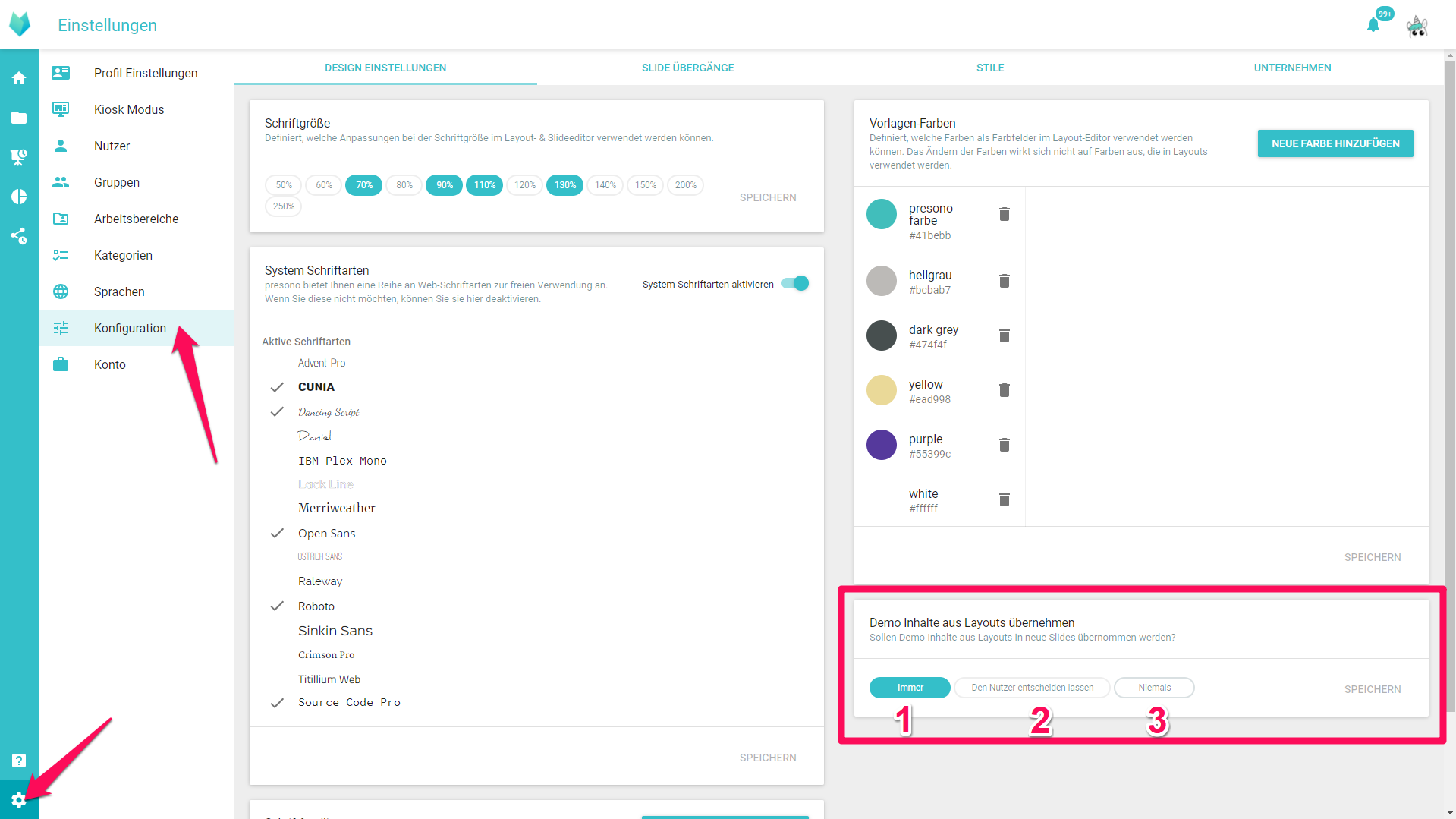Toggle System Schriftarten aktivieren switch
Viewport: 1456px width, 819px height.
[795, 284]
